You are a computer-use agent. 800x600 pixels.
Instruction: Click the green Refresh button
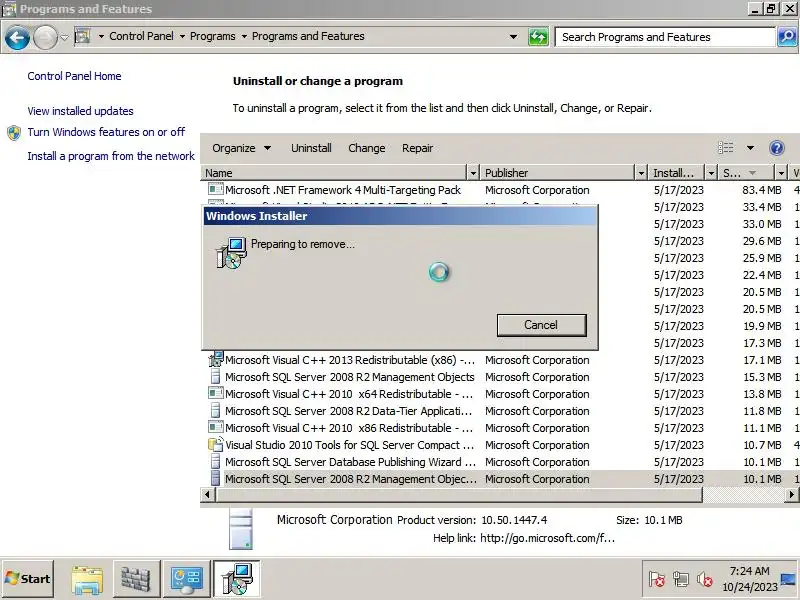pyautogui.click(x=538, y=37)
